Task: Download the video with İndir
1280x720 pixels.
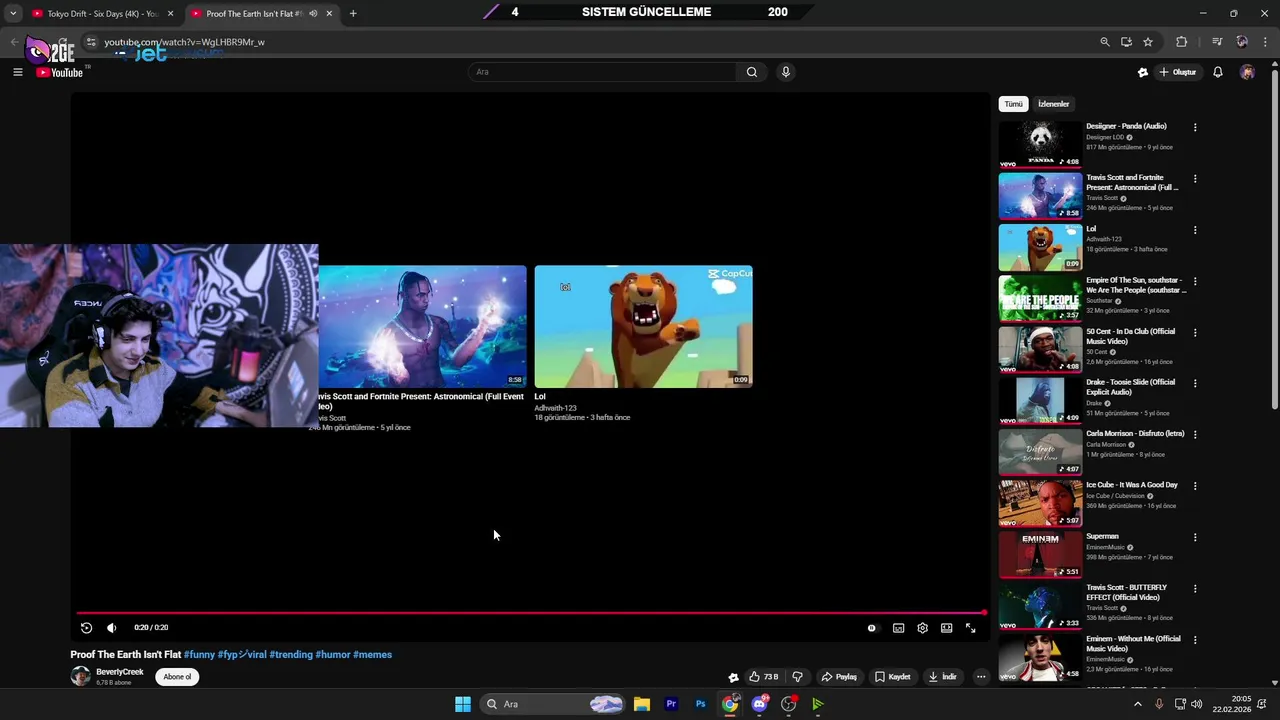Action: tap(943, 677)
